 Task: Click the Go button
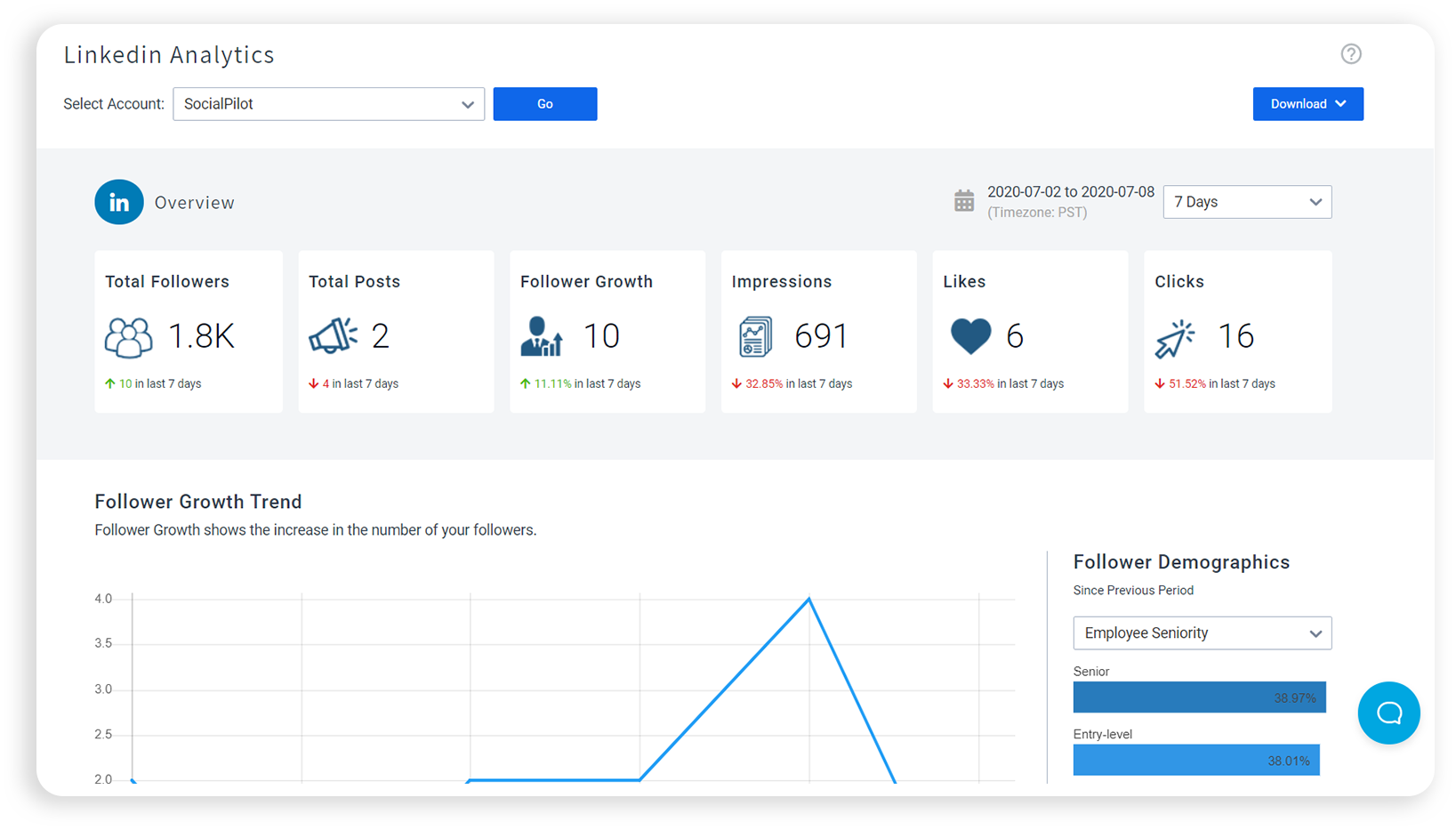pyautogui.click(x=545, y=104)
